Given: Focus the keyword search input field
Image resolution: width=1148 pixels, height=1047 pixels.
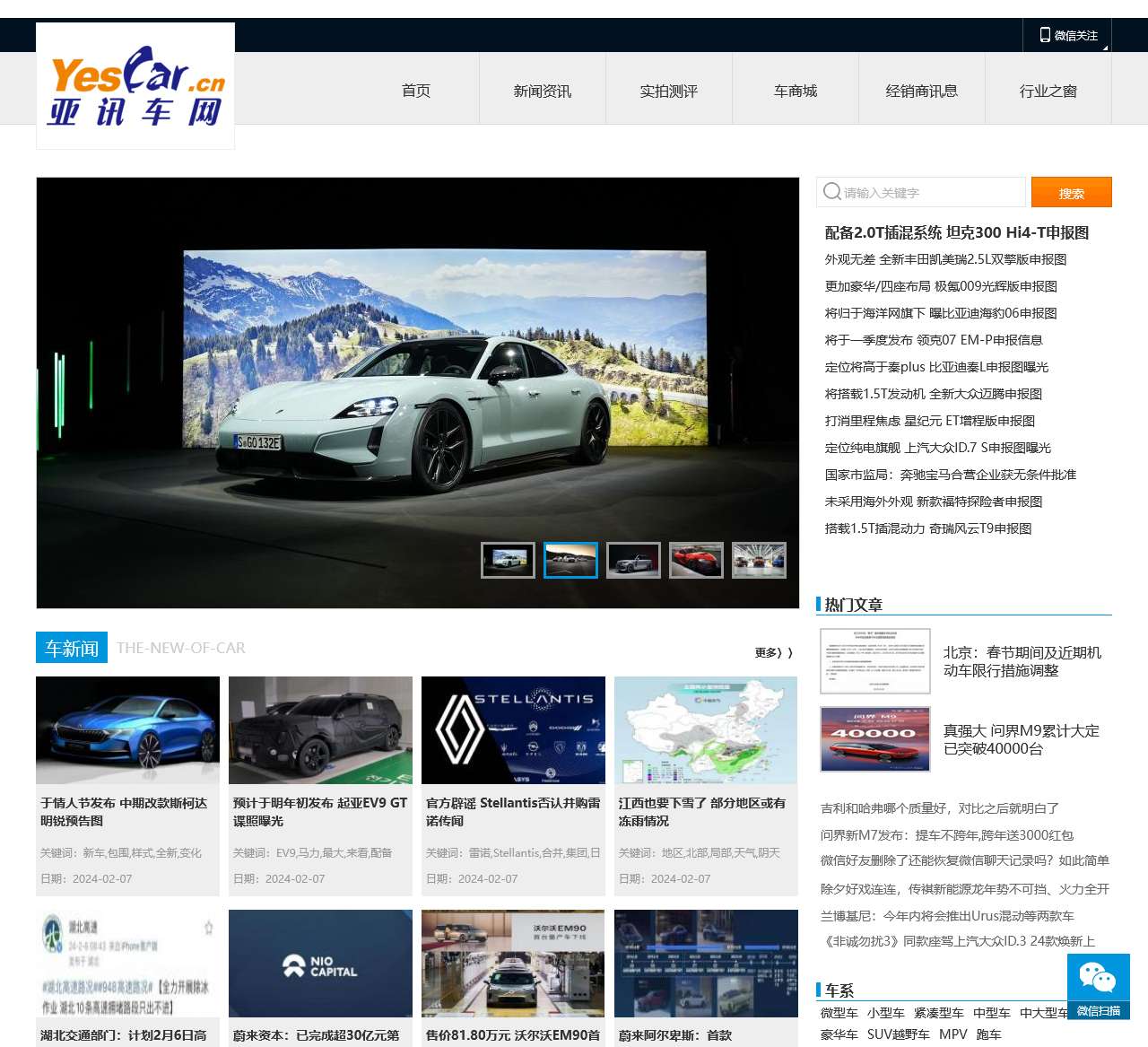Looking at the screenshot, I should [x=928, y=192].
